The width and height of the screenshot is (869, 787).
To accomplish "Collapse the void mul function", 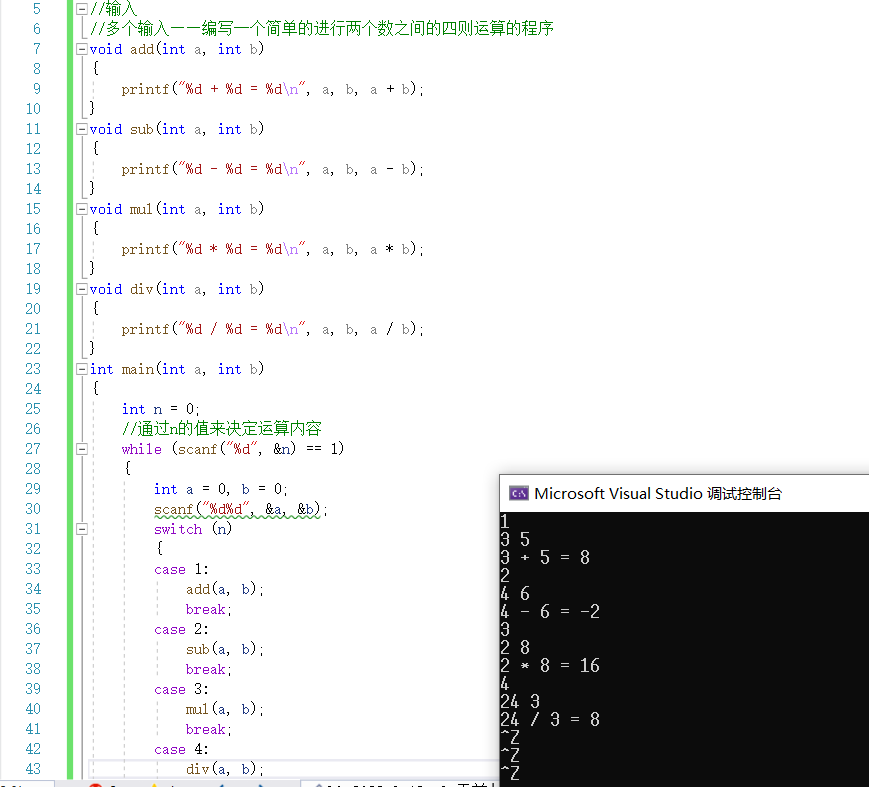I will tap(81, 209).
